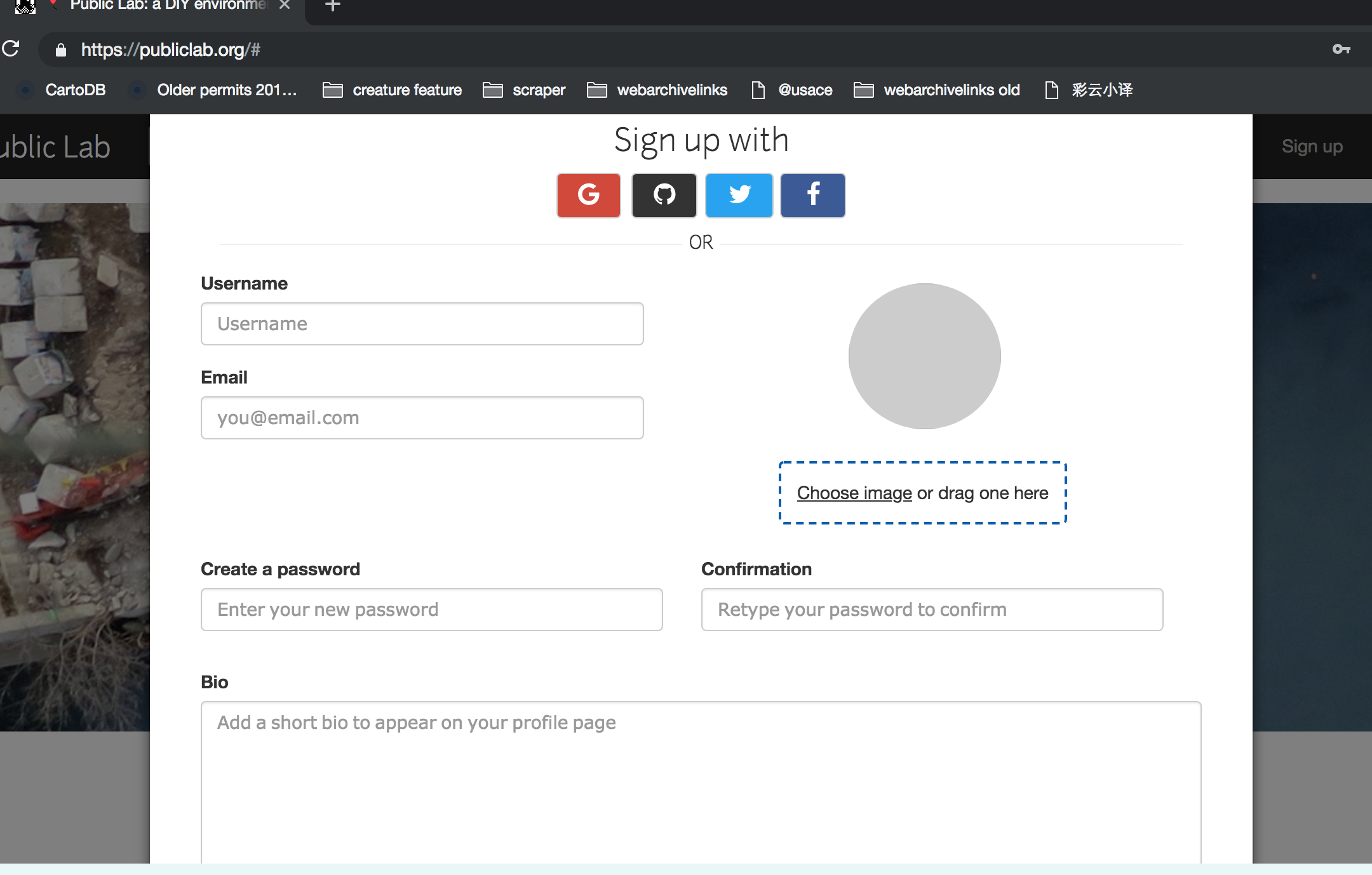Screen dimensions: 1372x875
Task: Click into the Email field
Action: [422, 418]
